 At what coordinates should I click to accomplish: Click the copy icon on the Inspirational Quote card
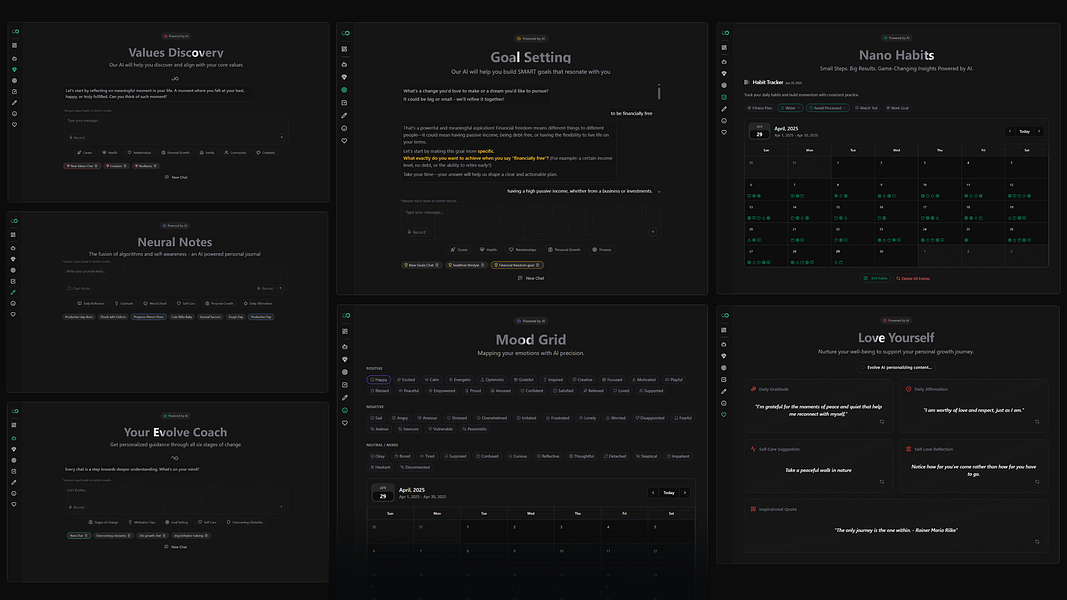point(1037,541)
